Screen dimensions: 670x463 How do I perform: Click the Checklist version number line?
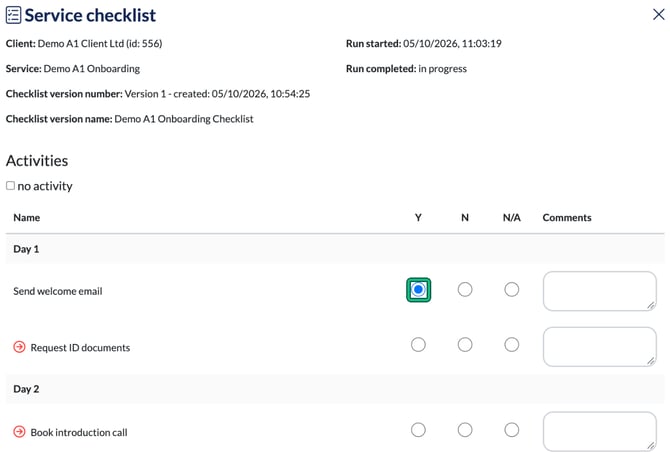click(x=158, y=94)
